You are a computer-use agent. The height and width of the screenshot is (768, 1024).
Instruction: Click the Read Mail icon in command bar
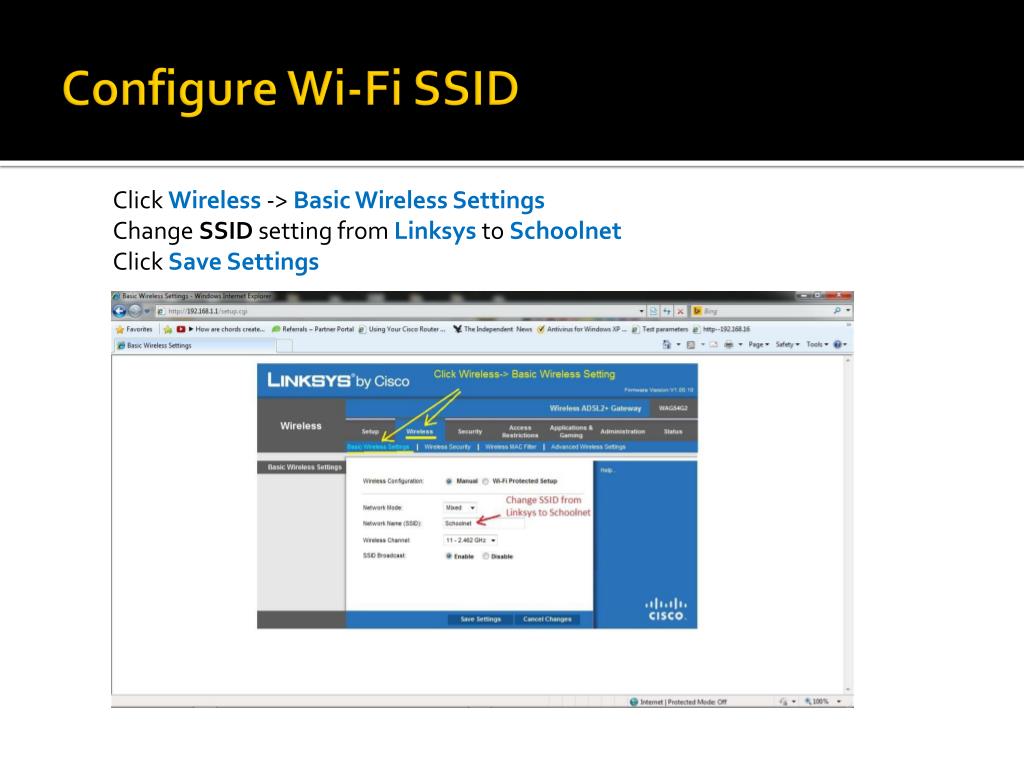pos(713,344)
